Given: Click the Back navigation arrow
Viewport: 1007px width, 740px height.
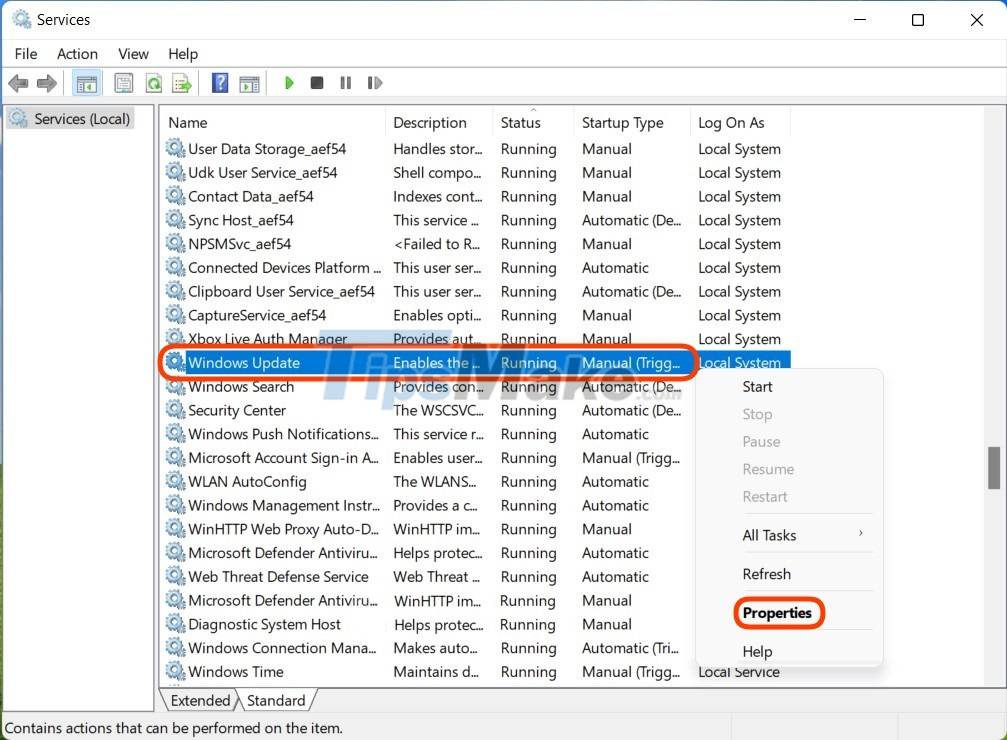Looking at the screenshot, I should tap(18, 83).
